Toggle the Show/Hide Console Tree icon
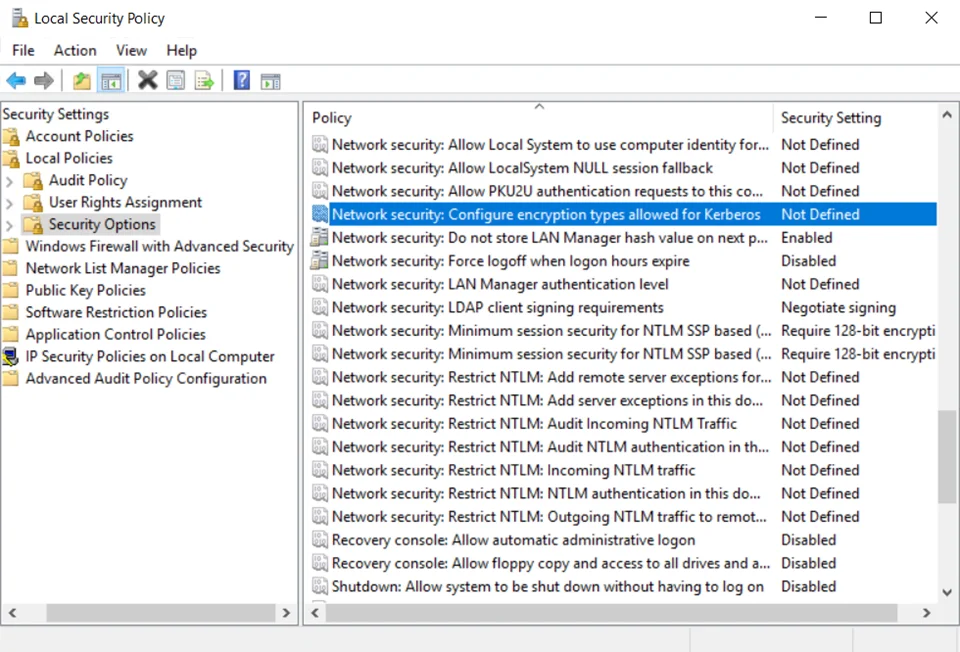Screen dimensions: 960x652 (x=111, y=81)
